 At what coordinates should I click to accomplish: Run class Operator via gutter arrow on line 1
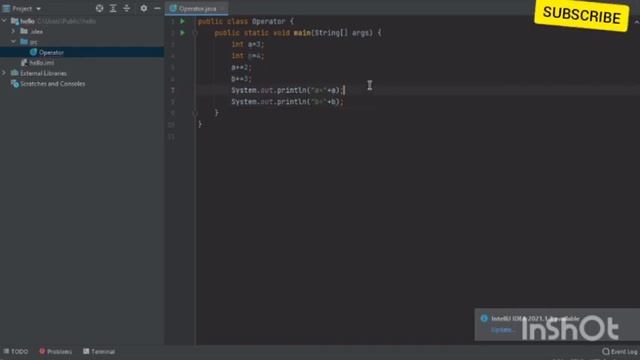click(182, 21)
